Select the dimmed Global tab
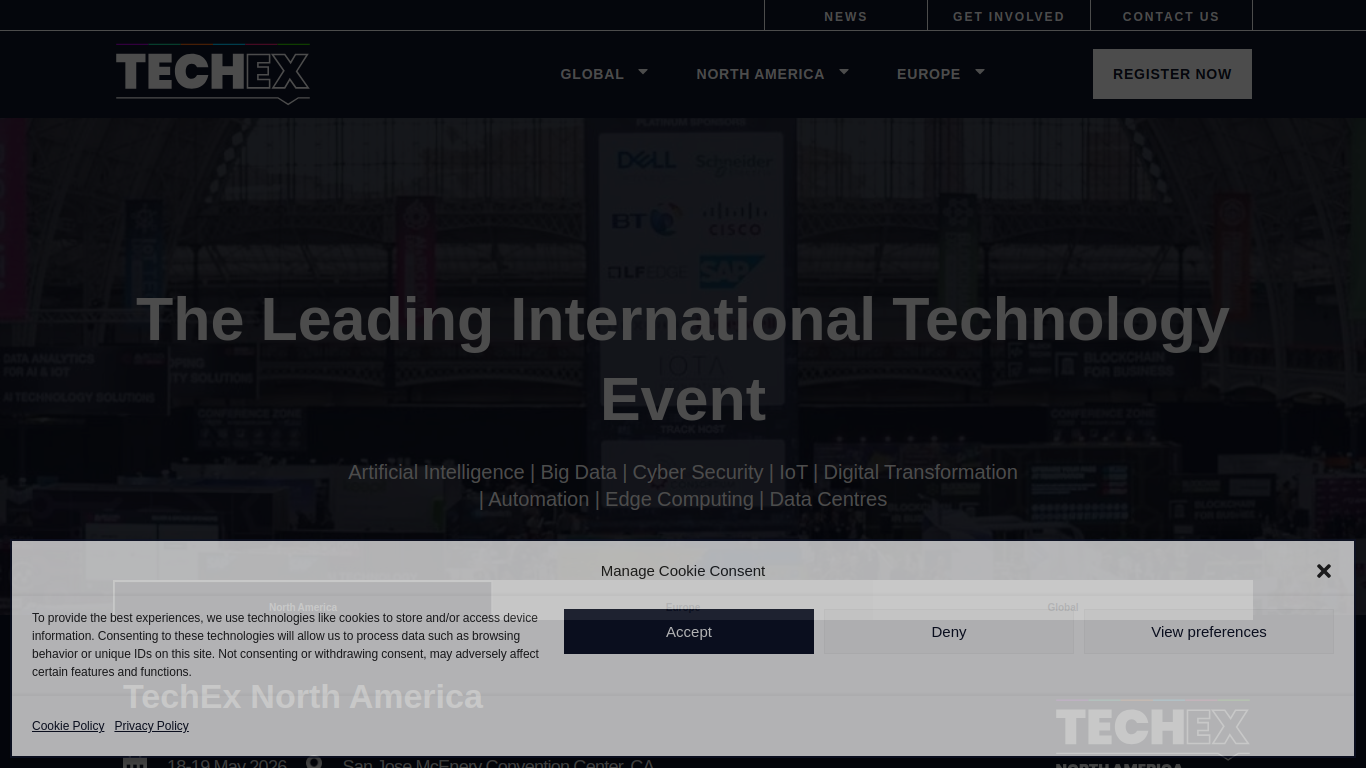Screen dimensions: 1366x768 [x=1063, y=607]
